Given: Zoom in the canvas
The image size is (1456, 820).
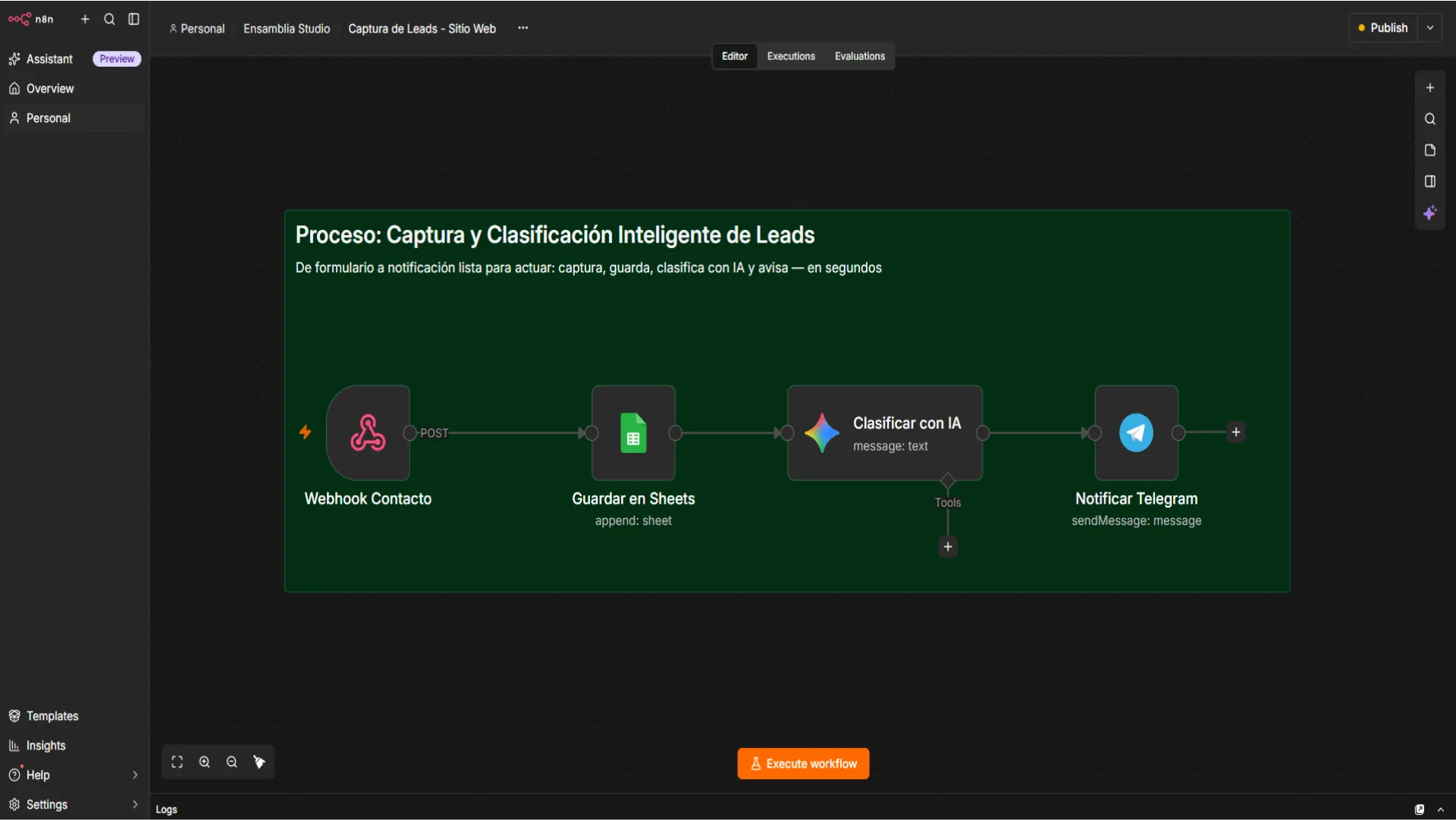Looking at the screenshot, I should pyautogui.click(x=205, y=762).
